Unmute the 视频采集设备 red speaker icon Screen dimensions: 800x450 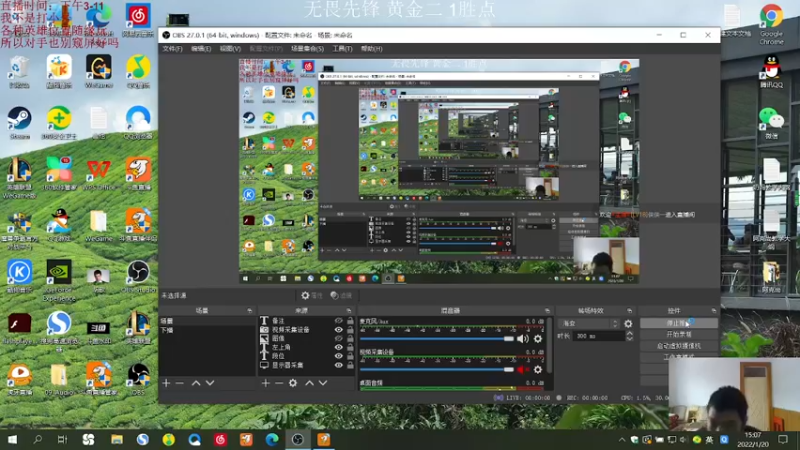(x=522, y=369)
